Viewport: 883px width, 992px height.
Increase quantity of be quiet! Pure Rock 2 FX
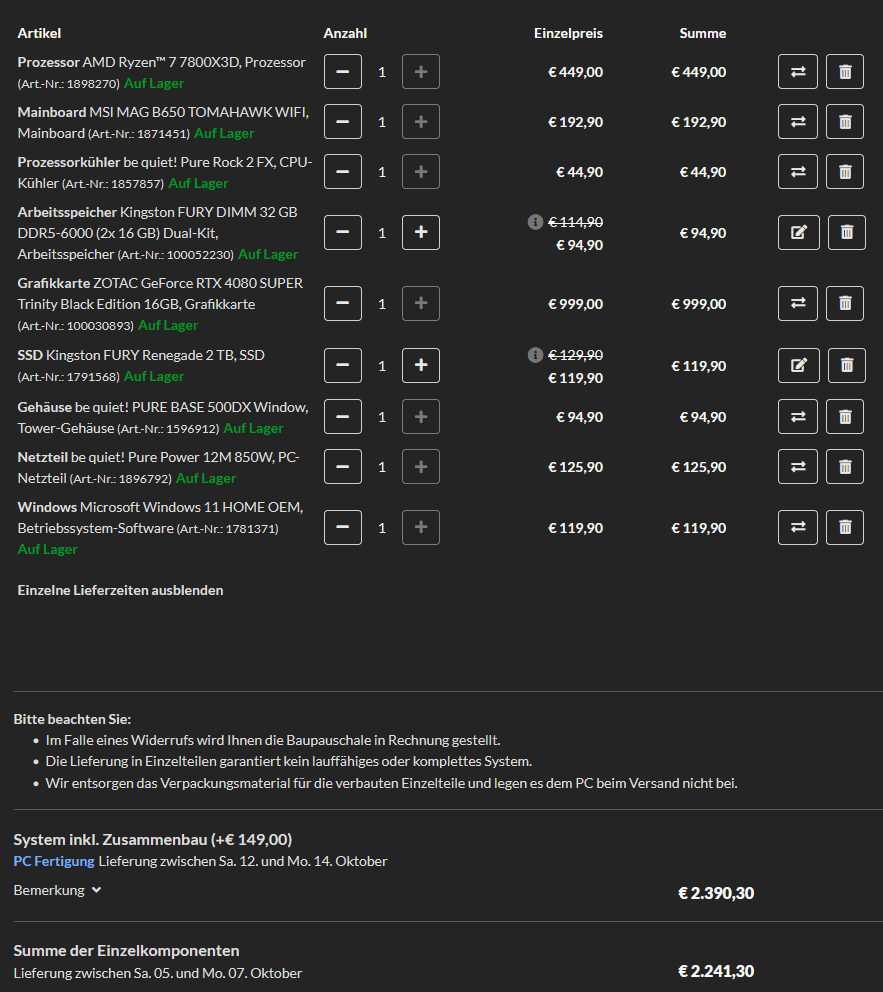421,171
